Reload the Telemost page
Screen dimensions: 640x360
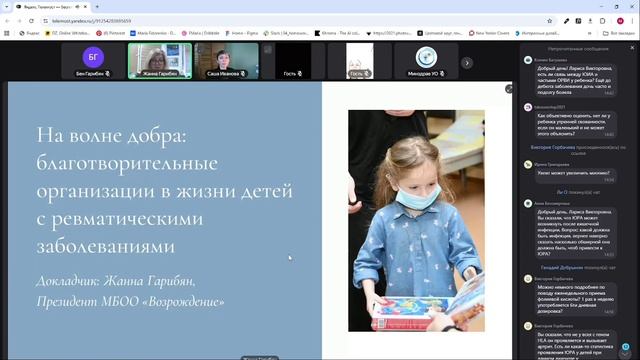[x=31, y=21]
